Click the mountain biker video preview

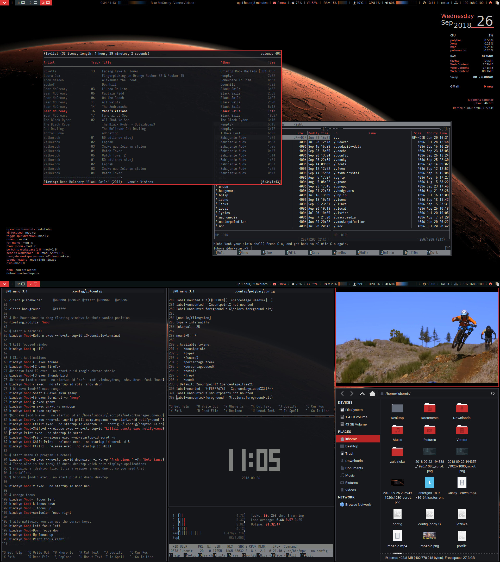point(417,338)
